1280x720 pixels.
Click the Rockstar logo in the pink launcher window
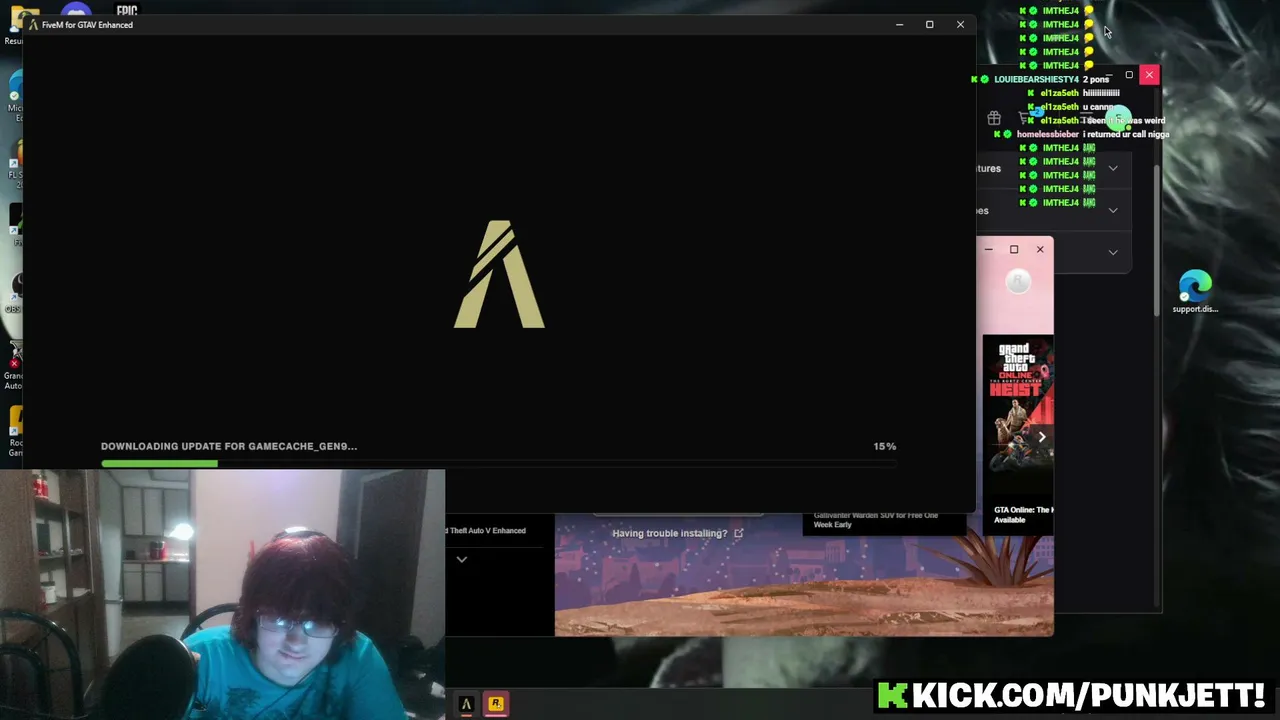click(1018, 282)
